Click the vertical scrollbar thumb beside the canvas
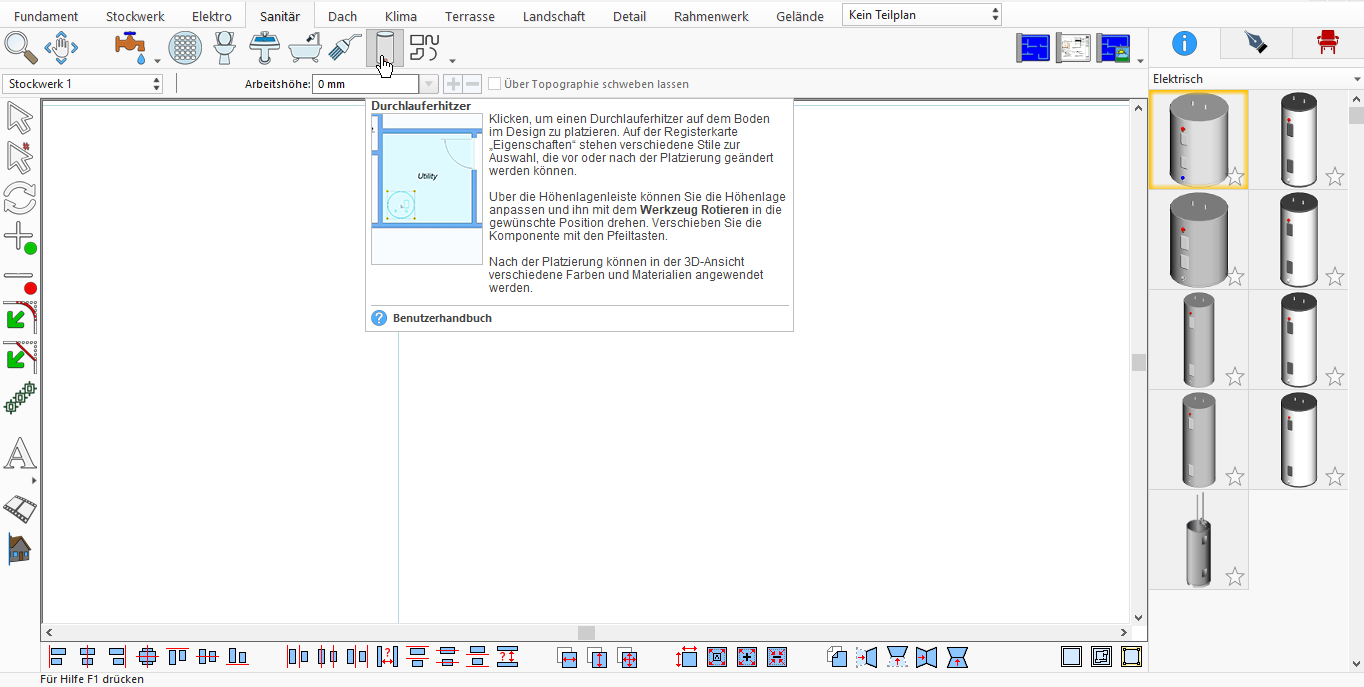The width and height of the screenshot is (1364, 687). pyautogui.click(x=1138, y=362)
